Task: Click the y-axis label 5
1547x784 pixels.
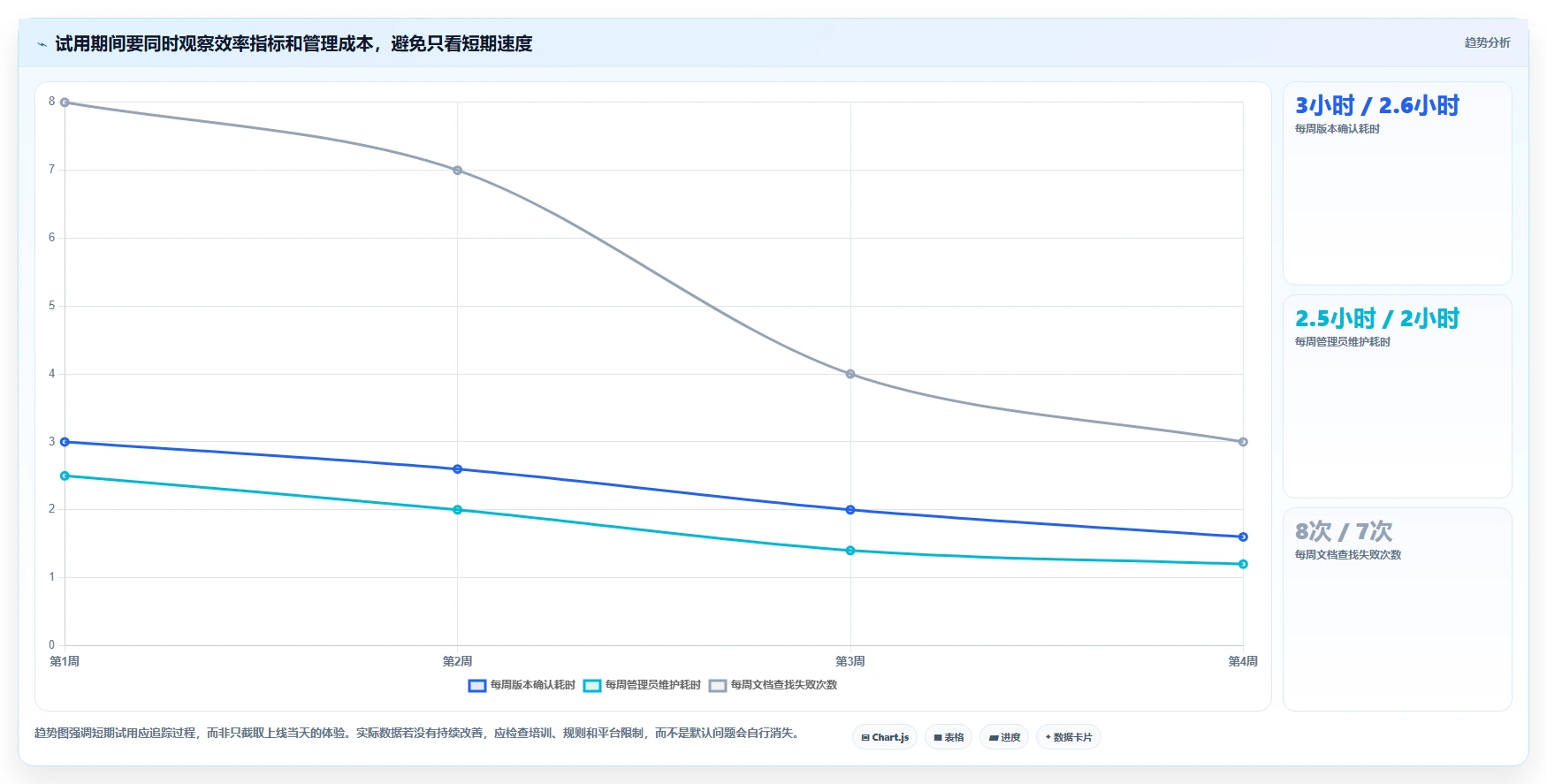Action: pyautogui.click(x=51, y=306)
